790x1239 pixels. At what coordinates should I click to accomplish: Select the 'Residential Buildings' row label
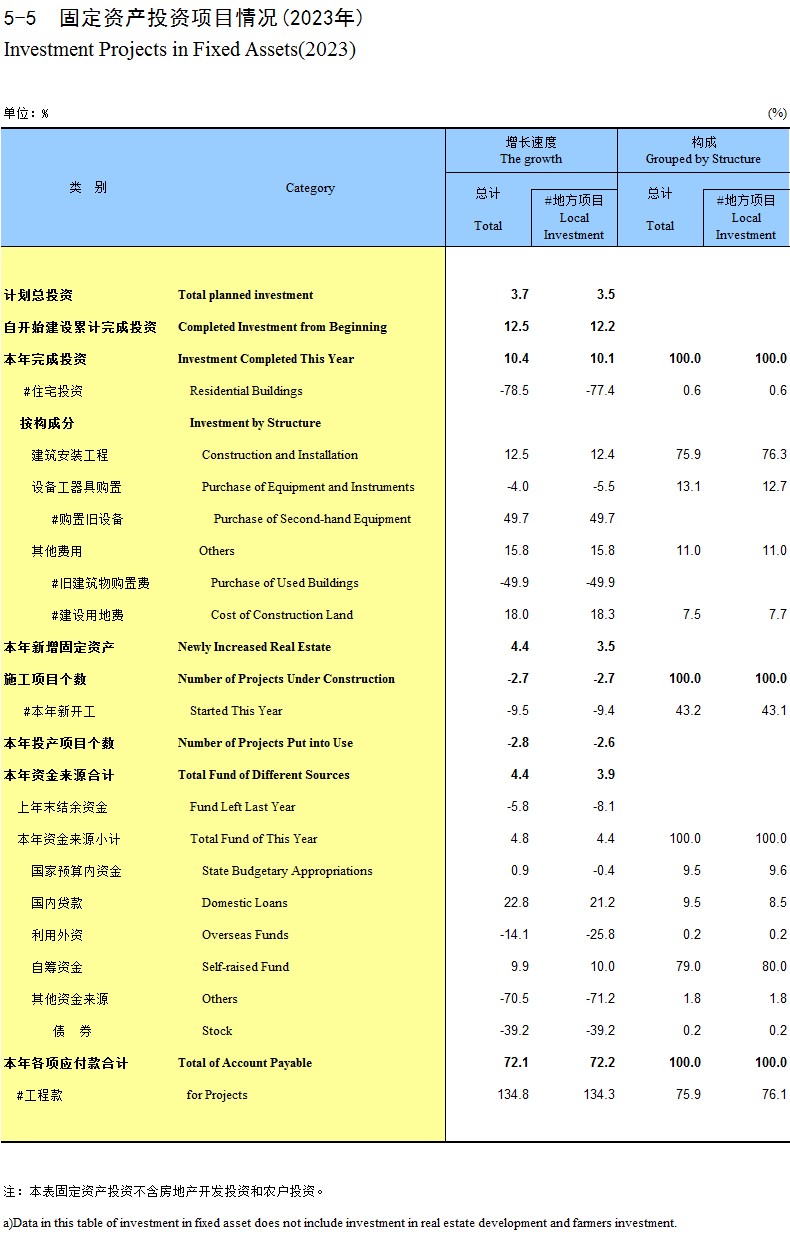click(x=246, y=391)
